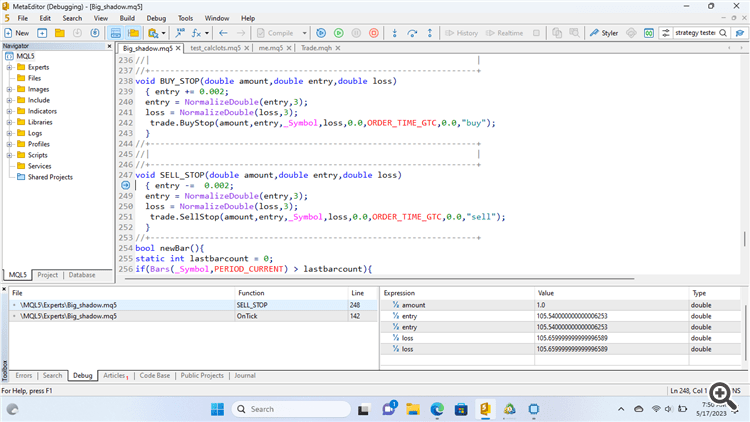Click the search magnifier icon in toolbar
This screenshot has width=750, height=422.
click(x=723, y=33)
